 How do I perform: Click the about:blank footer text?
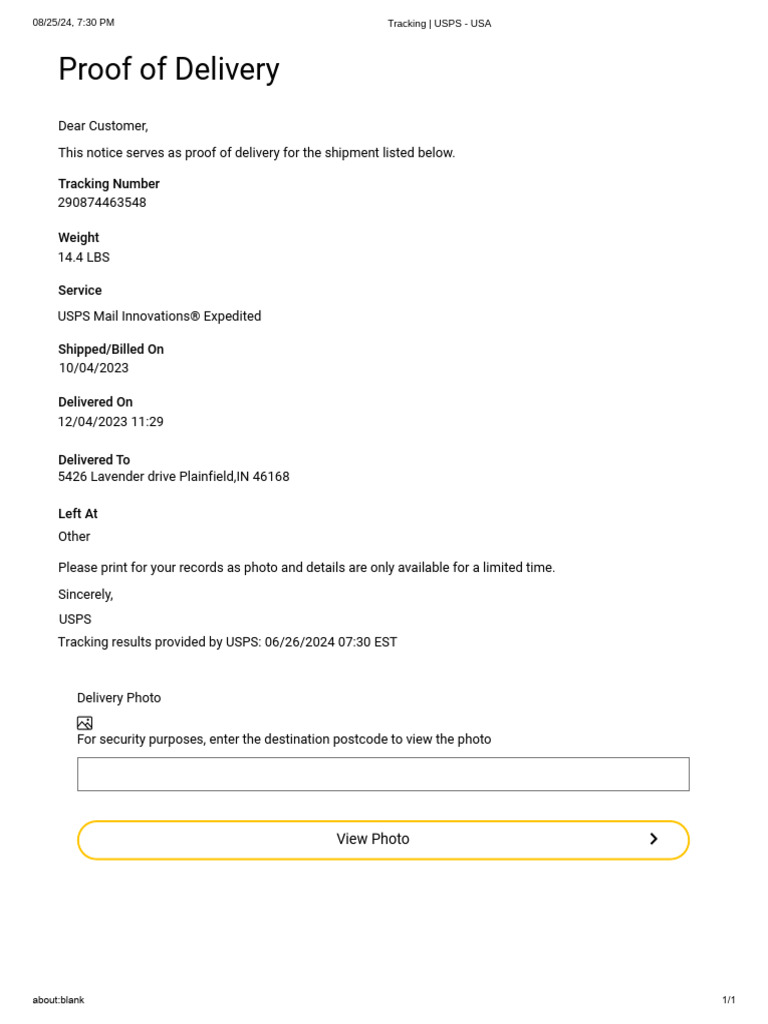pyautogui.click(x=58, y=1000)
